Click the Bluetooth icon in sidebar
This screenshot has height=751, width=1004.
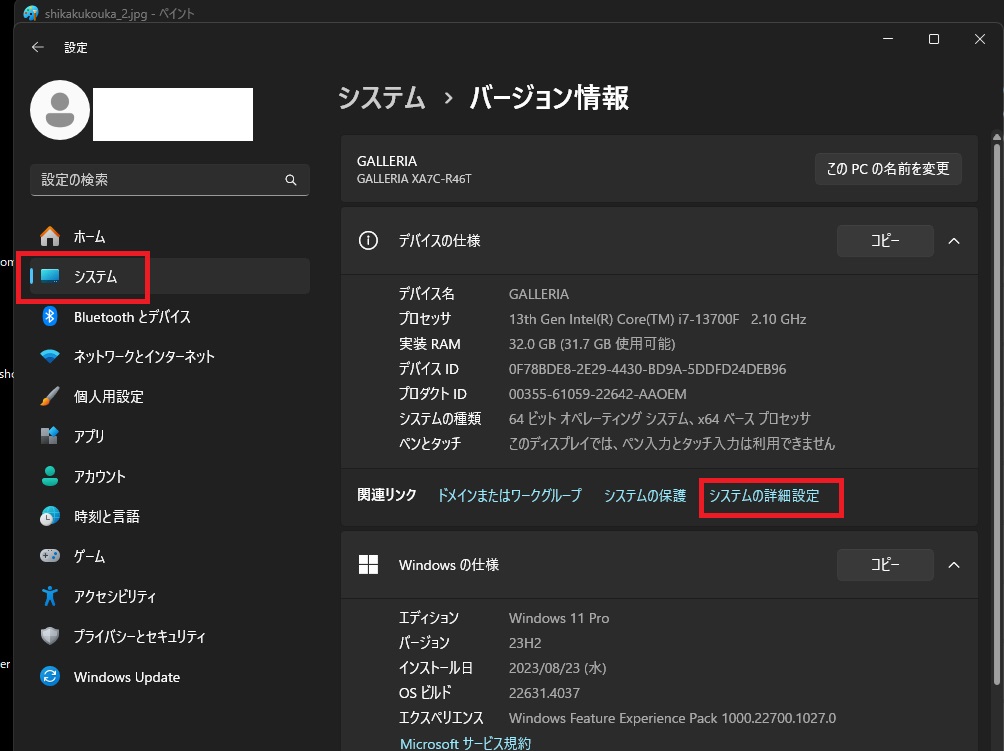[50, 316]
